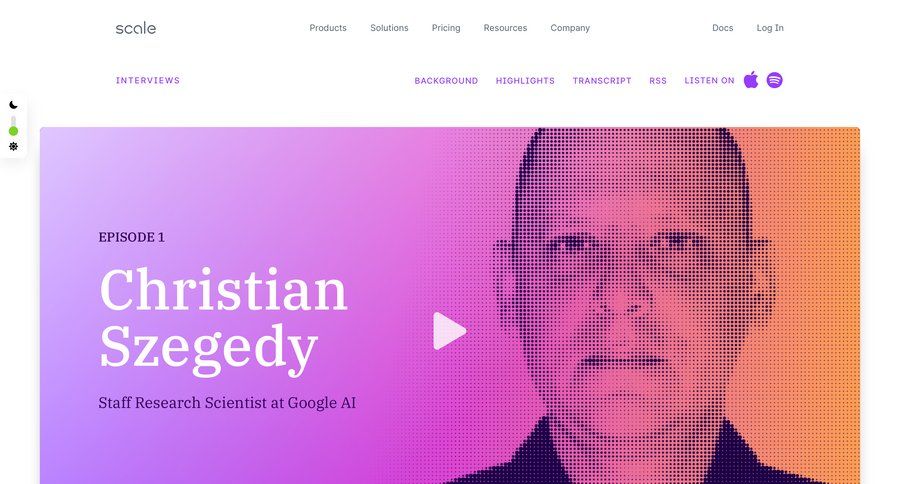Image resolution: width=900 pixels, height=484 pixels.
Task: Click the Scale logo
Action: point(135,28)
